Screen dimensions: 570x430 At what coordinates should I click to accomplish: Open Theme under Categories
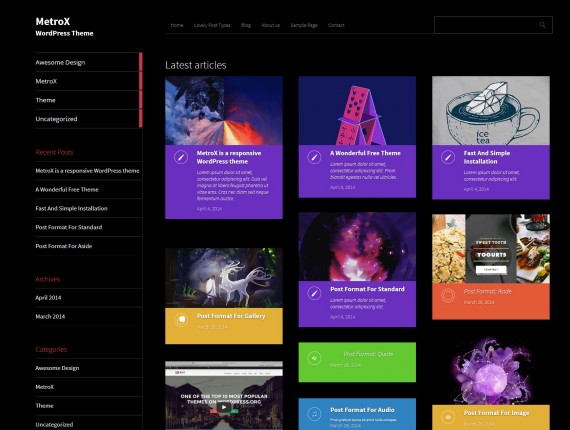tap(44, 406)
